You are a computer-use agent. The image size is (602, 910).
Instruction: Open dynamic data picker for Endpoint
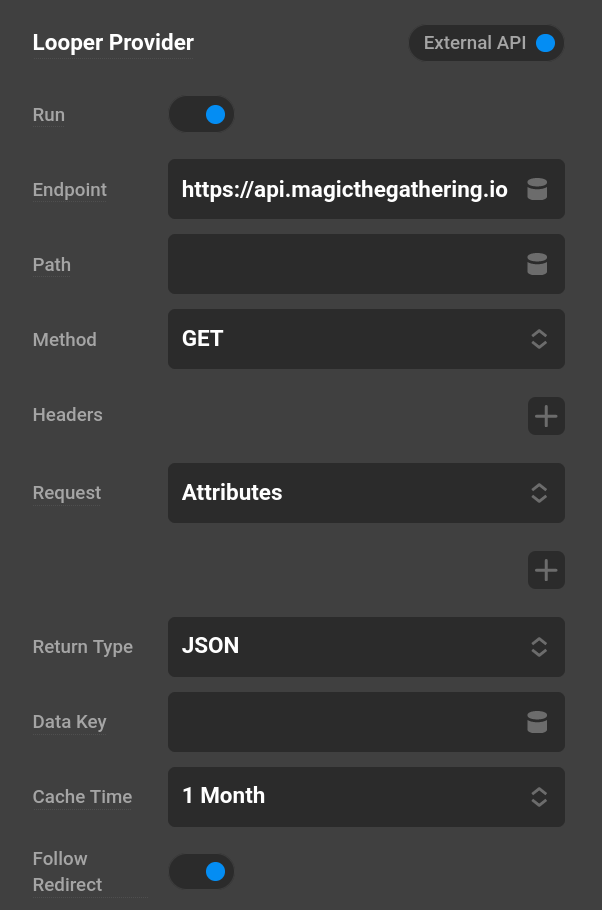tap(537, 189)
